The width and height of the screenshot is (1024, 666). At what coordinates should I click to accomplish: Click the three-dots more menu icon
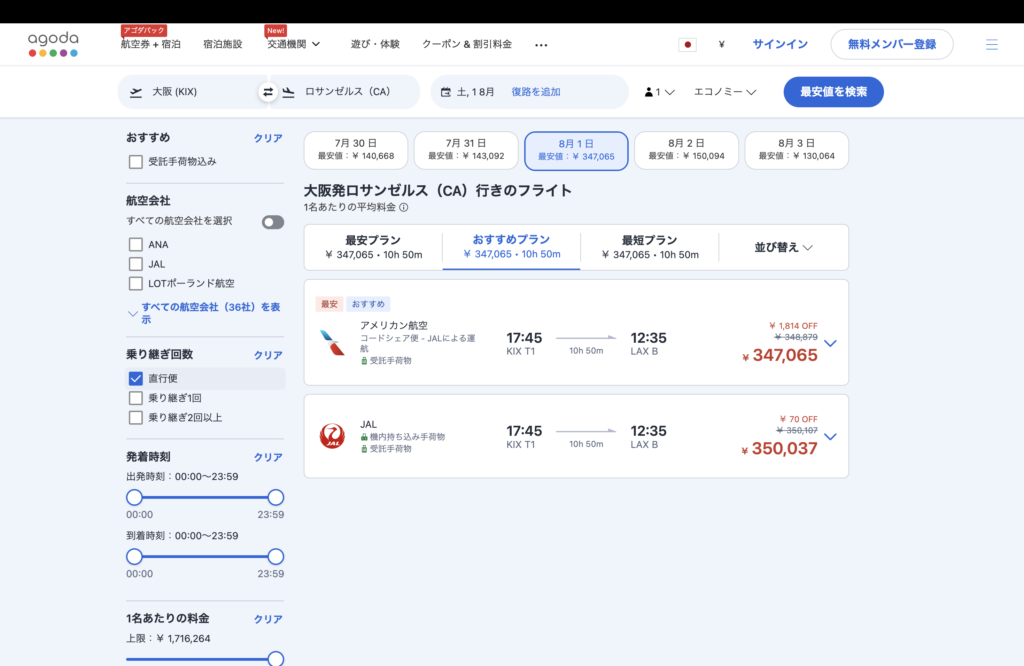541,45
